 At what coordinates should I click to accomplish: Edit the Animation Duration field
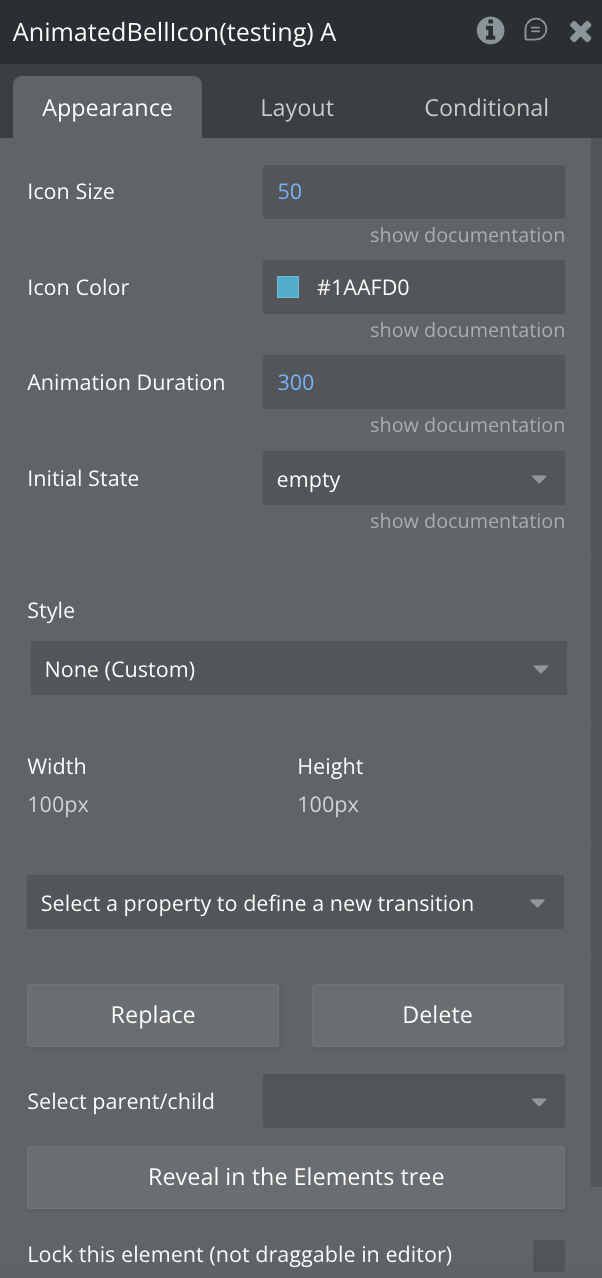click(413, 382)
